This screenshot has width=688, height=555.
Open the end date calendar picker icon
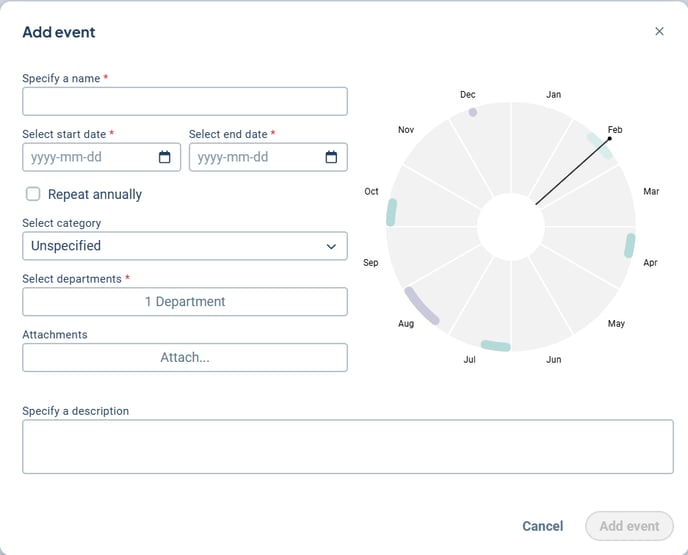pyautogui.click(x=331, y=157)
